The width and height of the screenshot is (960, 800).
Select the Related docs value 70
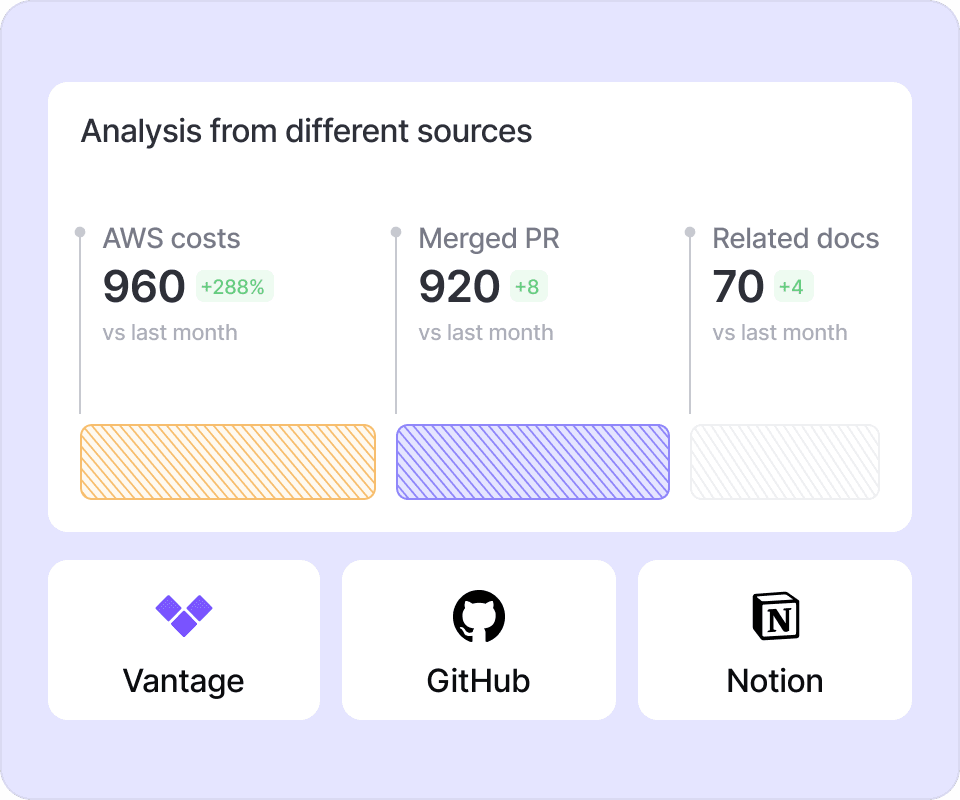[738, 287]
